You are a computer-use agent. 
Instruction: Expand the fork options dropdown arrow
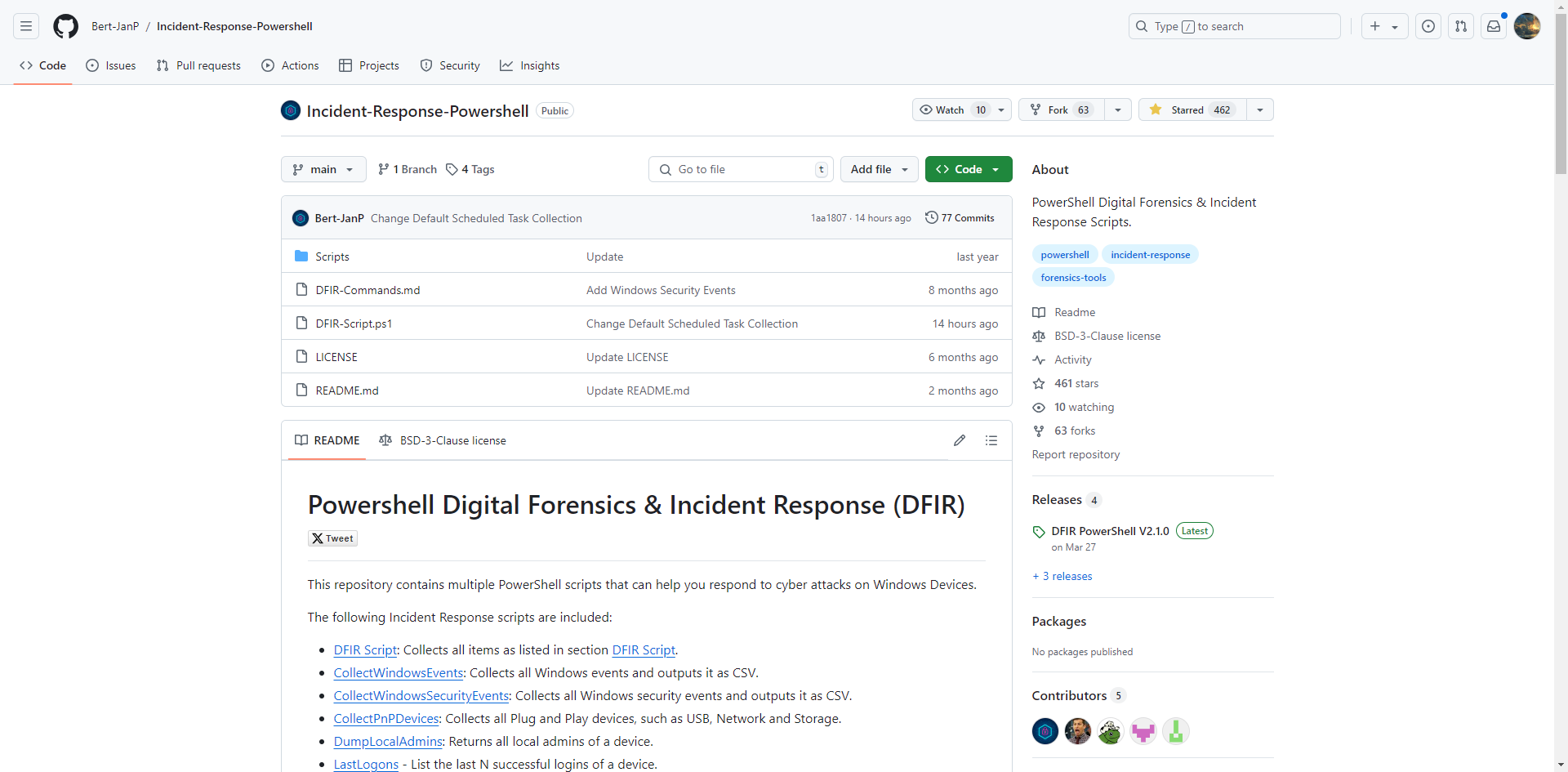1118,109
